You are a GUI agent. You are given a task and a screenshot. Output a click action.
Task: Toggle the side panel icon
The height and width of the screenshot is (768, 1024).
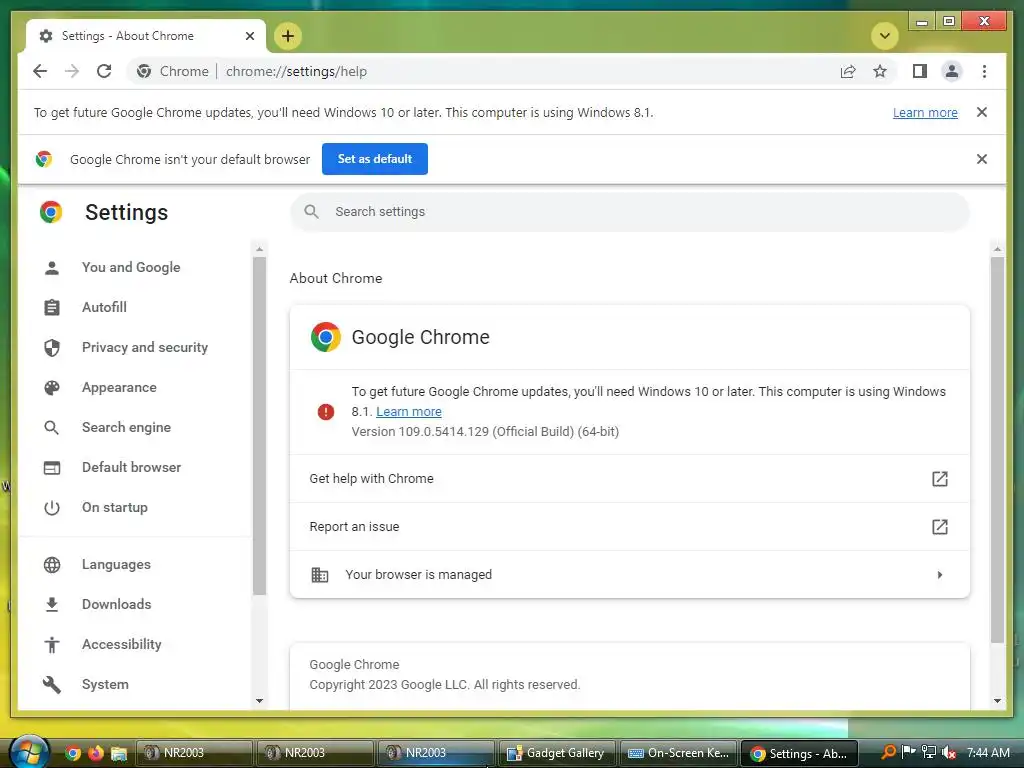(x=920, y=71)
